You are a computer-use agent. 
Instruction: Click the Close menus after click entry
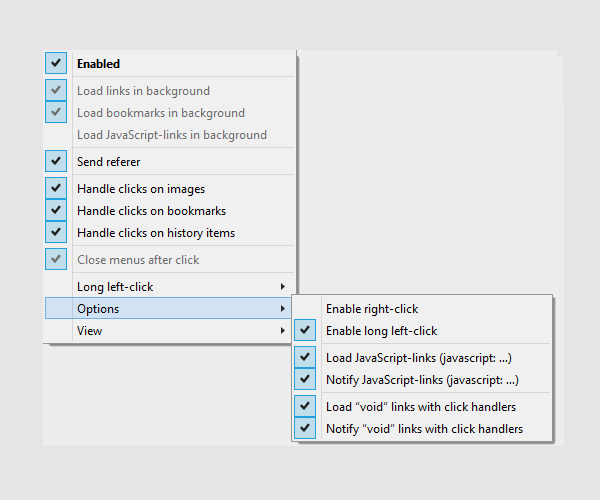click(169, 259)
